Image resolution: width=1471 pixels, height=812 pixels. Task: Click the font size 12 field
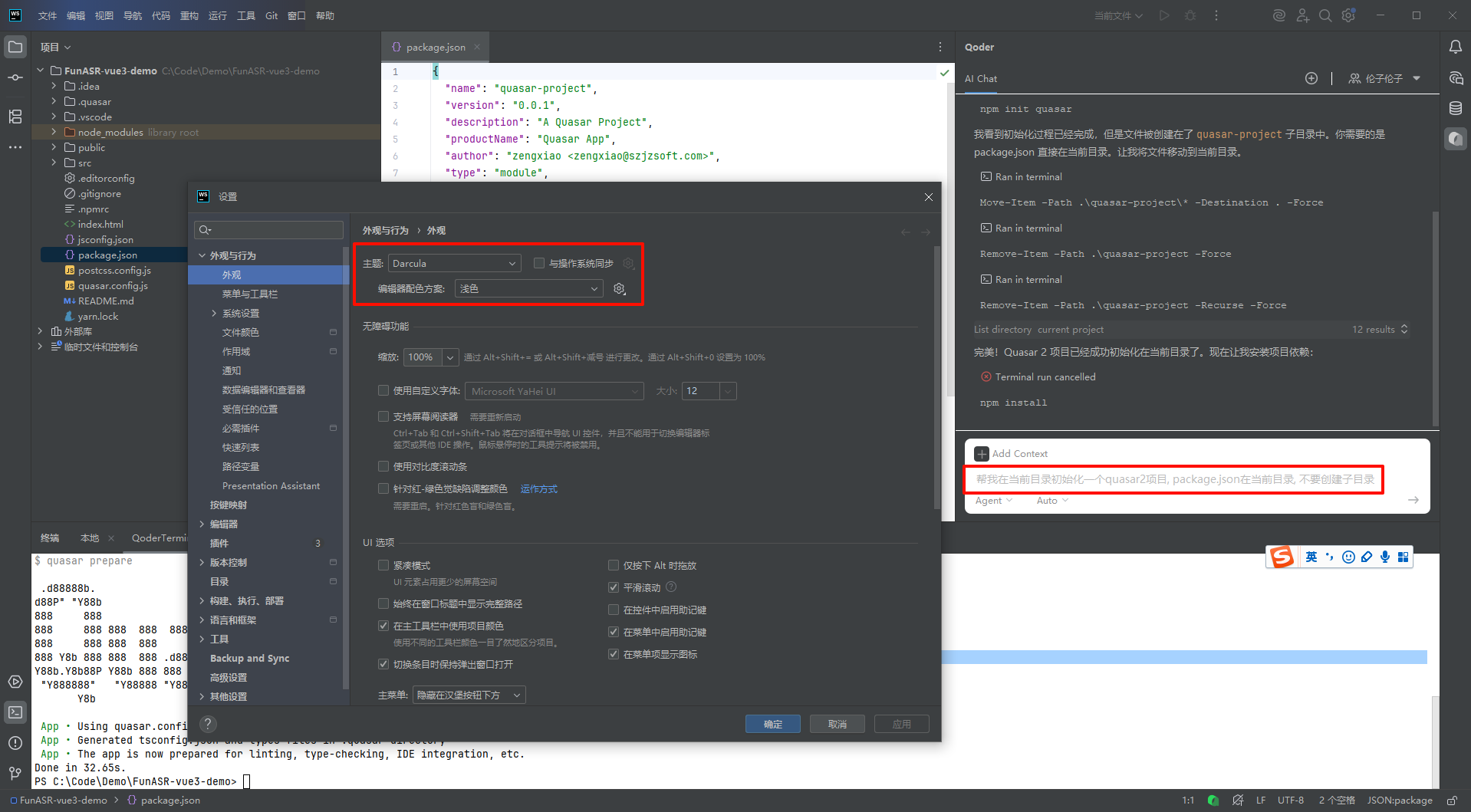(702, 391)
